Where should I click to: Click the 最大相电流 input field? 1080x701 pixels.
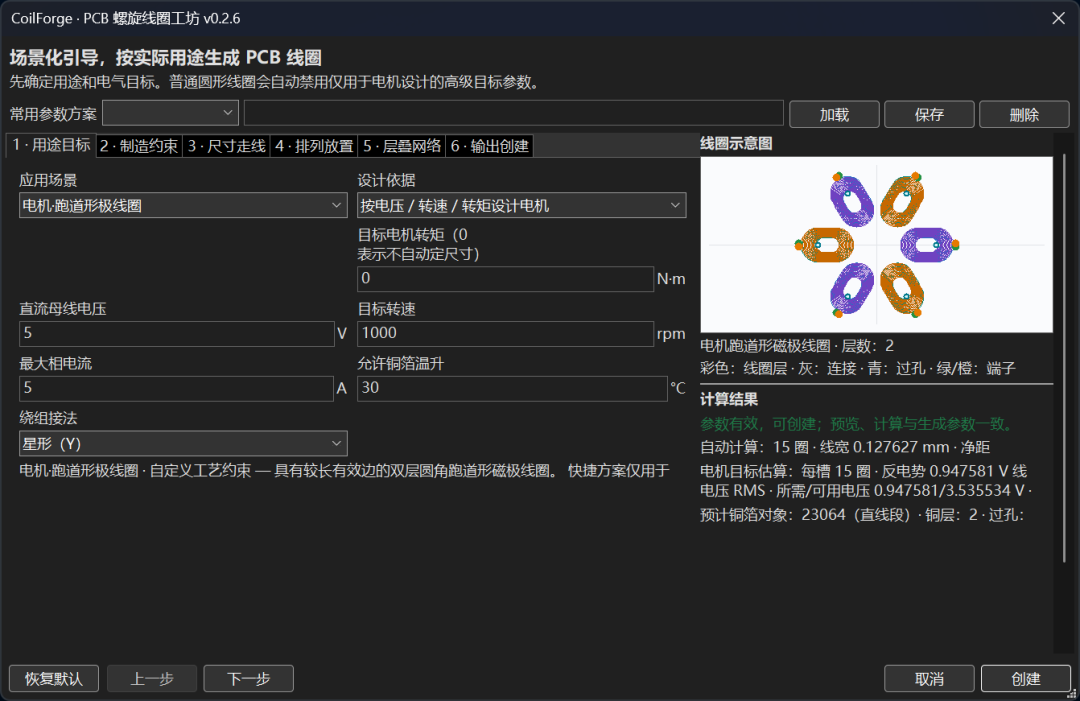176,388
